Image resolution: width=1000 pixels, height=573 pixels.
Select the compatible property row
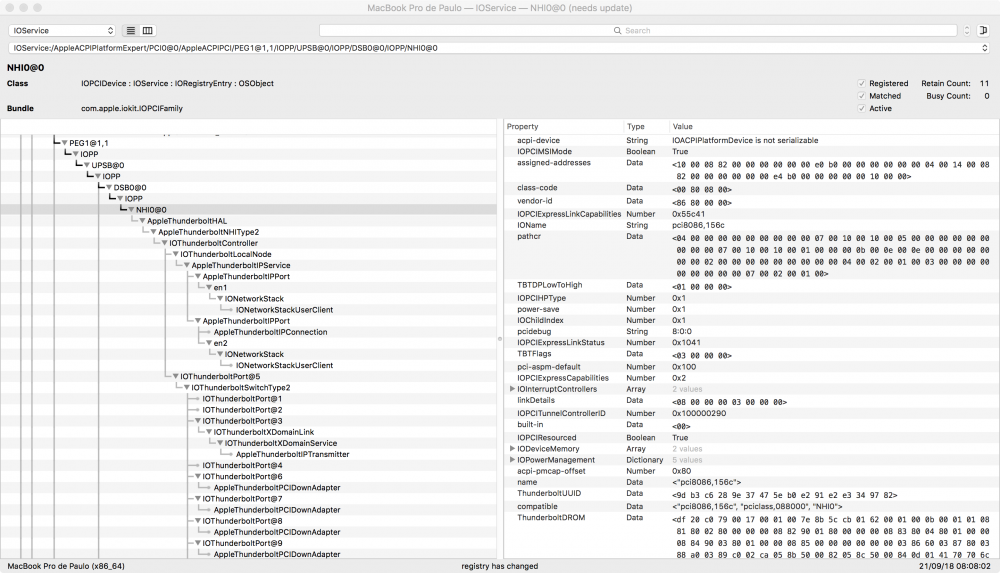(x=751, y=507)
